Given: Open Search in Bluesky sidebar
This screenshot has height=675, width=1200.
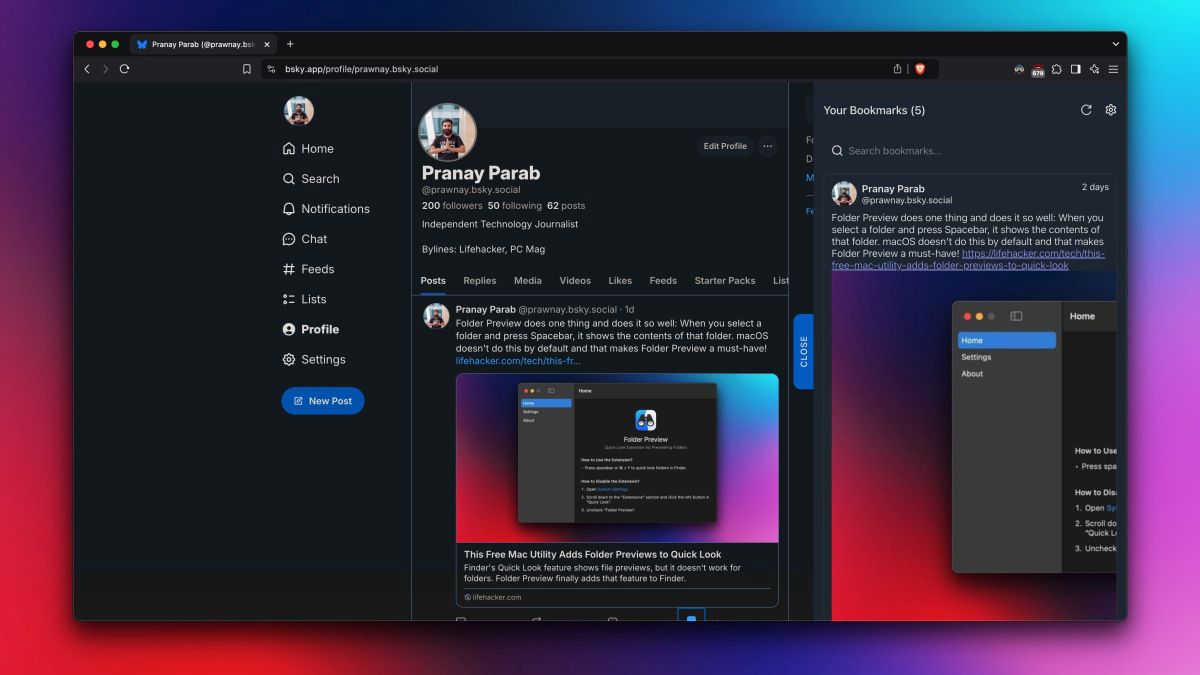Looking at the screenshot, I should tap(311, 179).
